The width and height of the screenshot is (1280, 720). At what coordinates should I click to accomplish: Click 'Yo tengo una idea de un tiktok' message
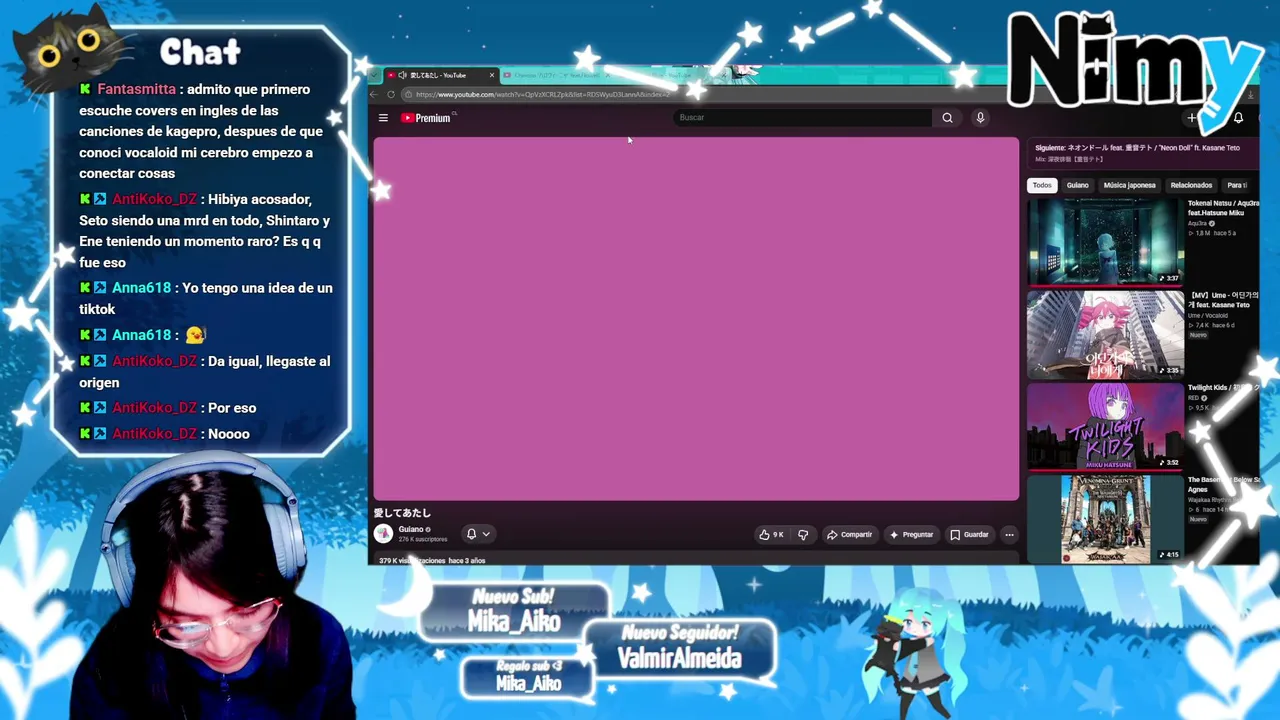click(206, 298)
